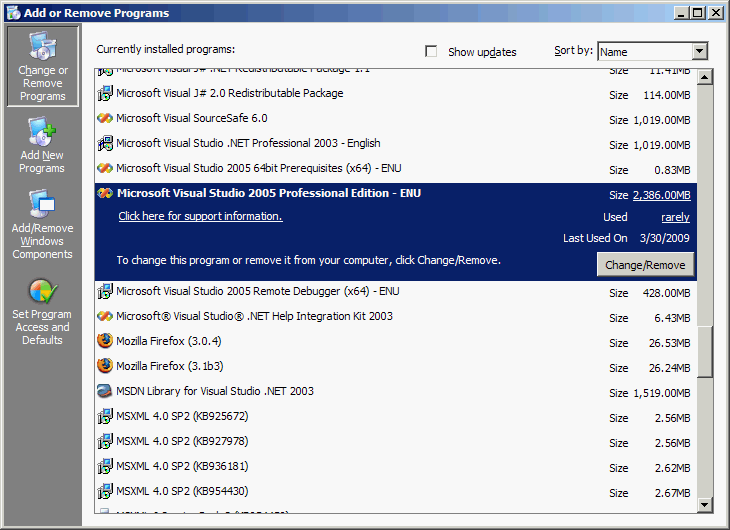
Task: Select MSXML 4.0 SP2 (KB954430) entry
Action: 395,492
